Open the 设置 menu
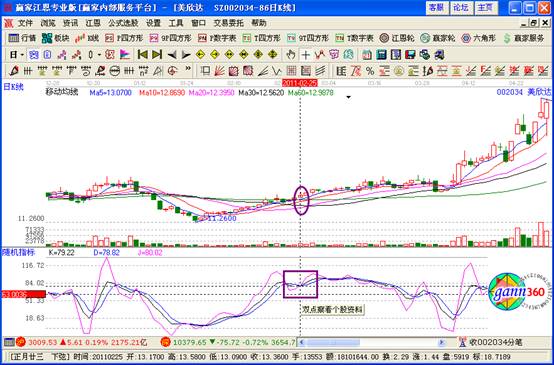The height and width of the screenshot is (365, 554). (x=153, y=23)
